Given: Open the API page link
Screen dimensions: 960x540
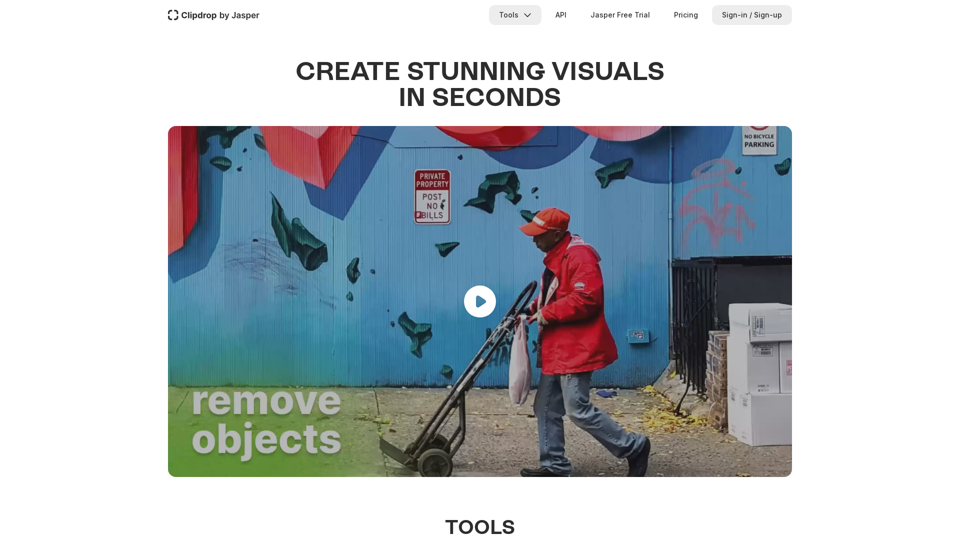Looking at the screenshot, I should 561,15.
